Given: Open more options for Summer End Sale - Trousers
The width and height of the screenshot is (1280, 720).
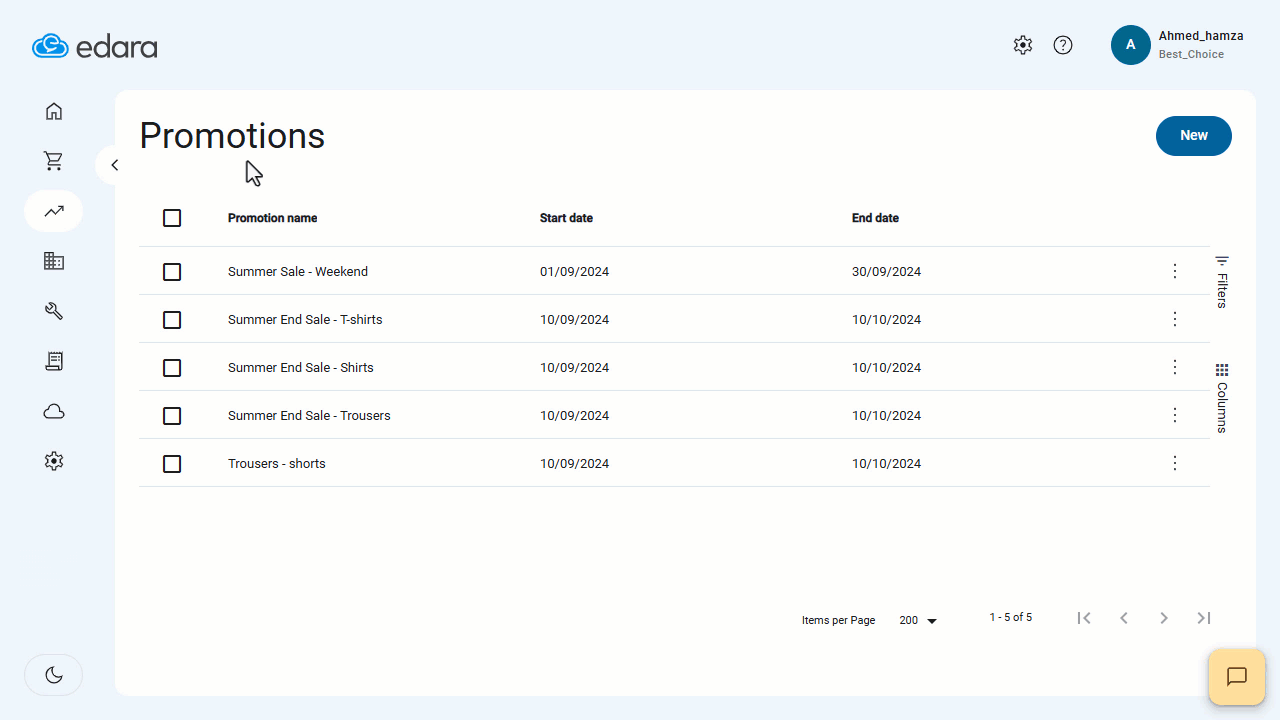Looking at the screenshot, I should [x=1175, y=415].
